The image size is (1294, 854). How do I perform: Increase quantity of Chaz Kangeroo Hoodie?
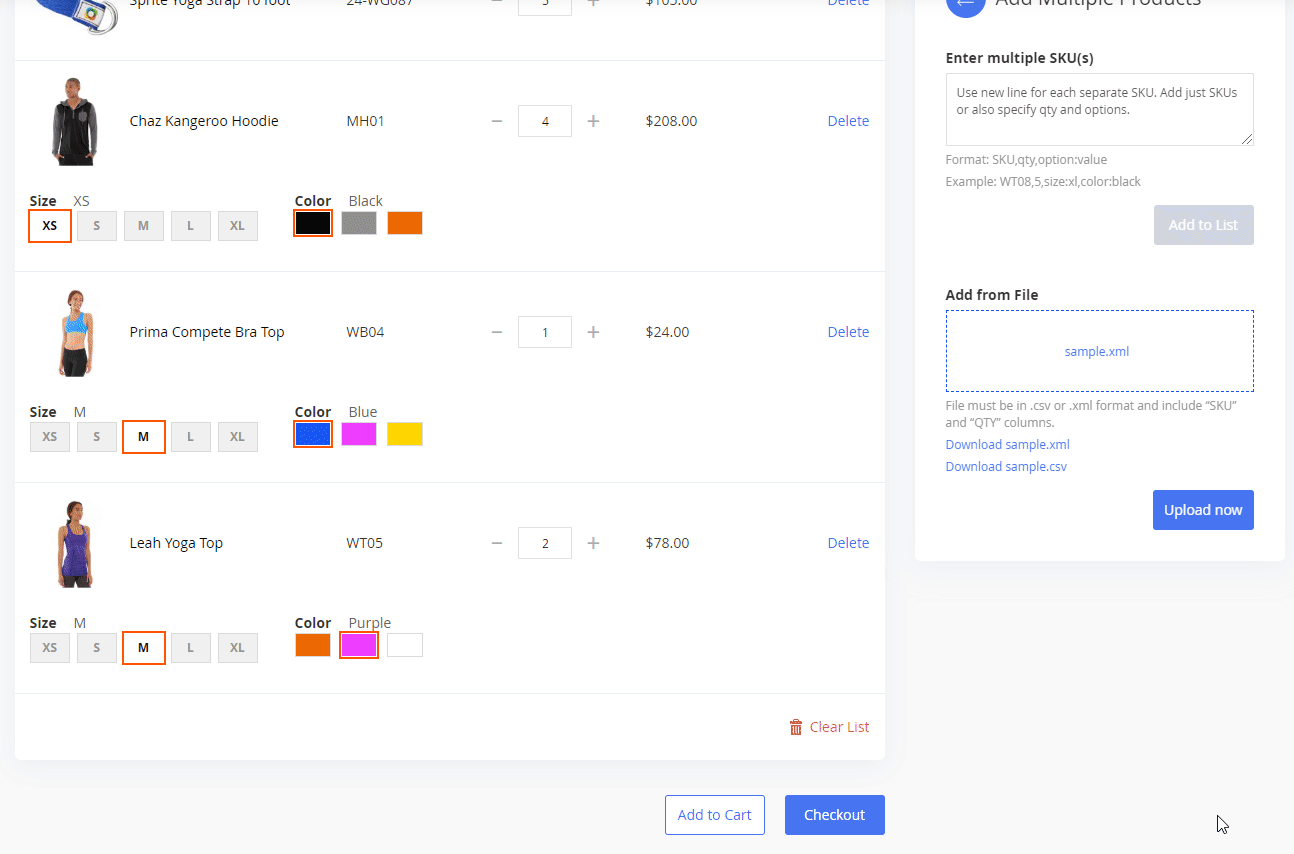[593, 121]
